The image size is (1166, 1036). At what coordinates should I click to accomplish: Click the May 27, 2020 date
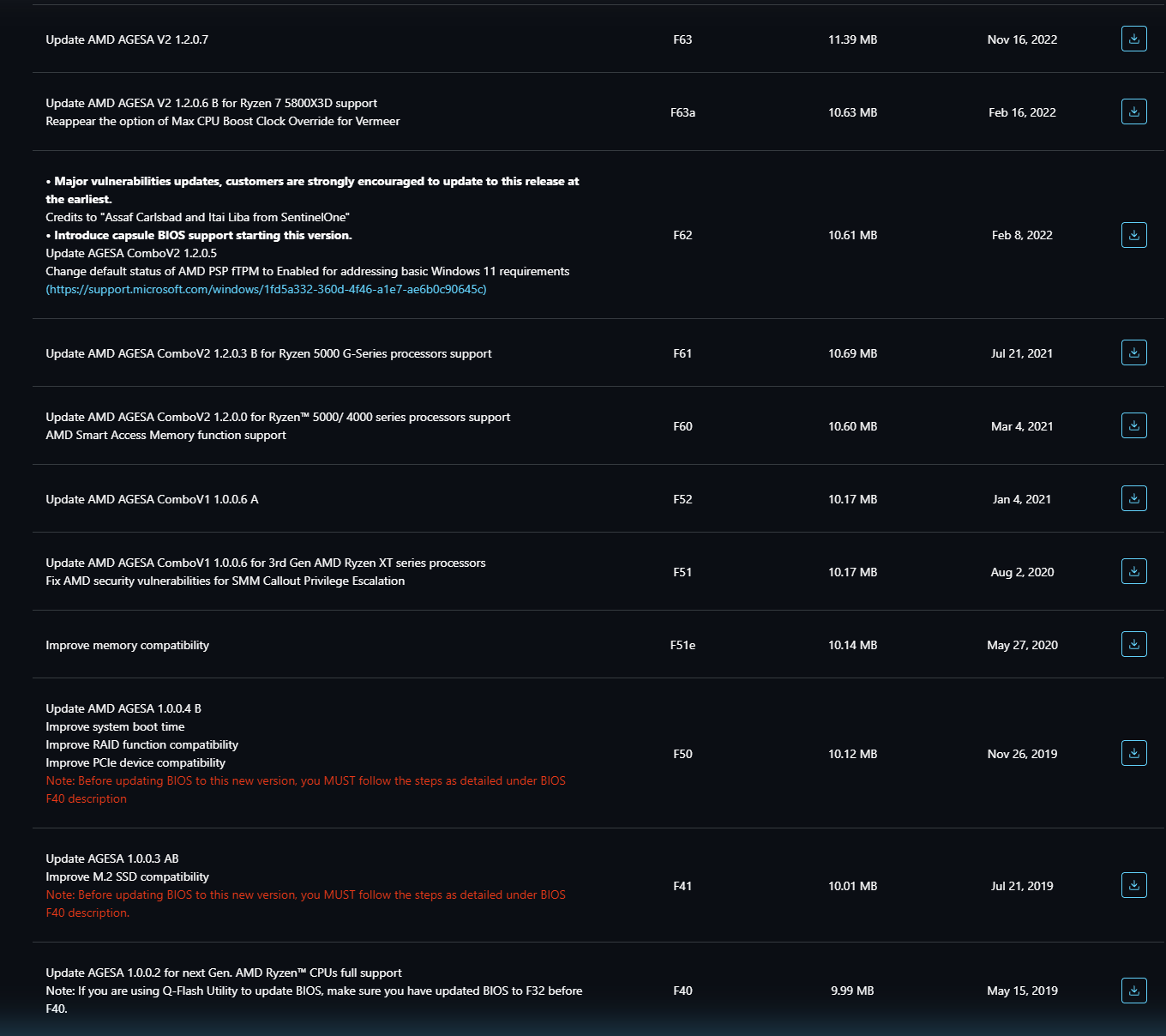click(x=1022, y=645)
